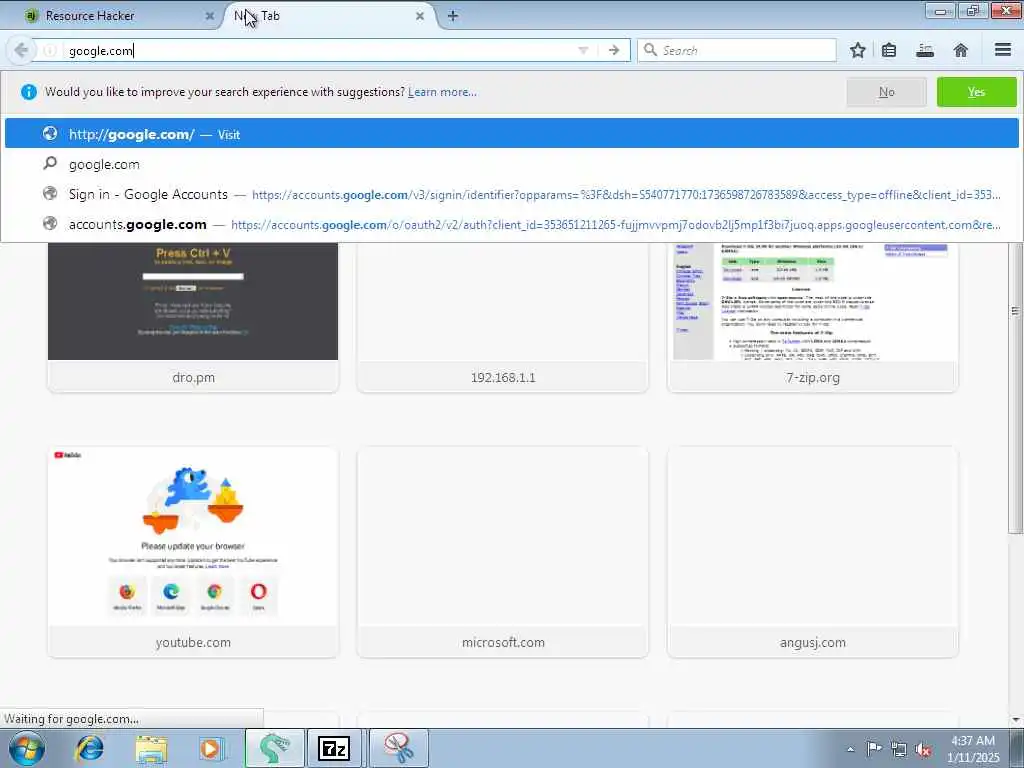This screenshot has height=768, width=1024.
Task: Launch Internet Explorer from taskbar
Action: pyautogui.click(x=89, y=748)
